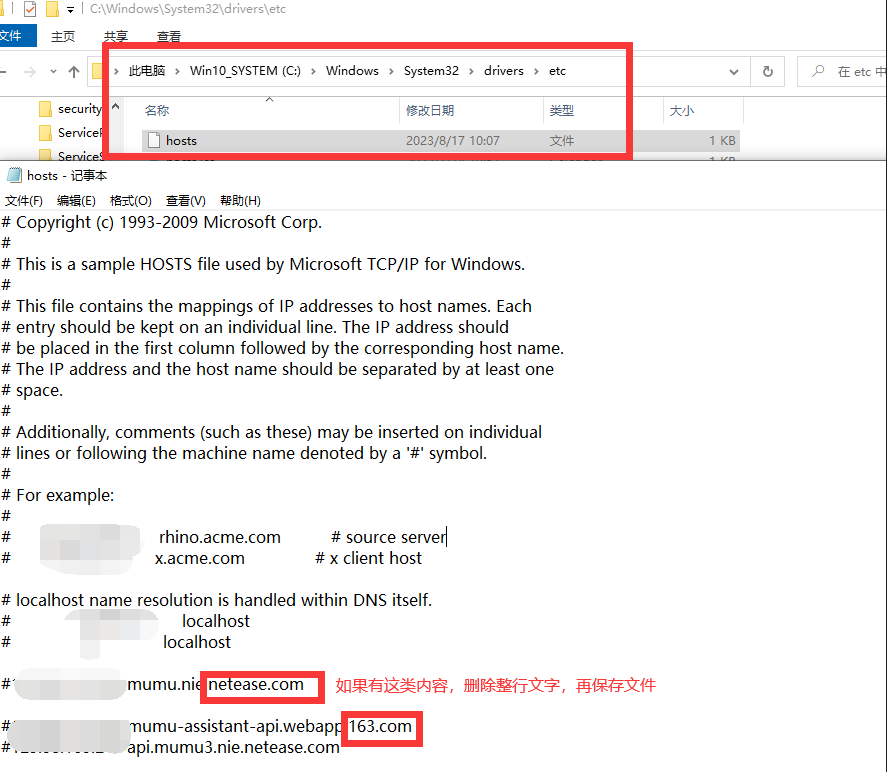This screenshot has height=772, width=887.
Task: Open Notepad 查看(V) menu
Action: pos(186,201)
